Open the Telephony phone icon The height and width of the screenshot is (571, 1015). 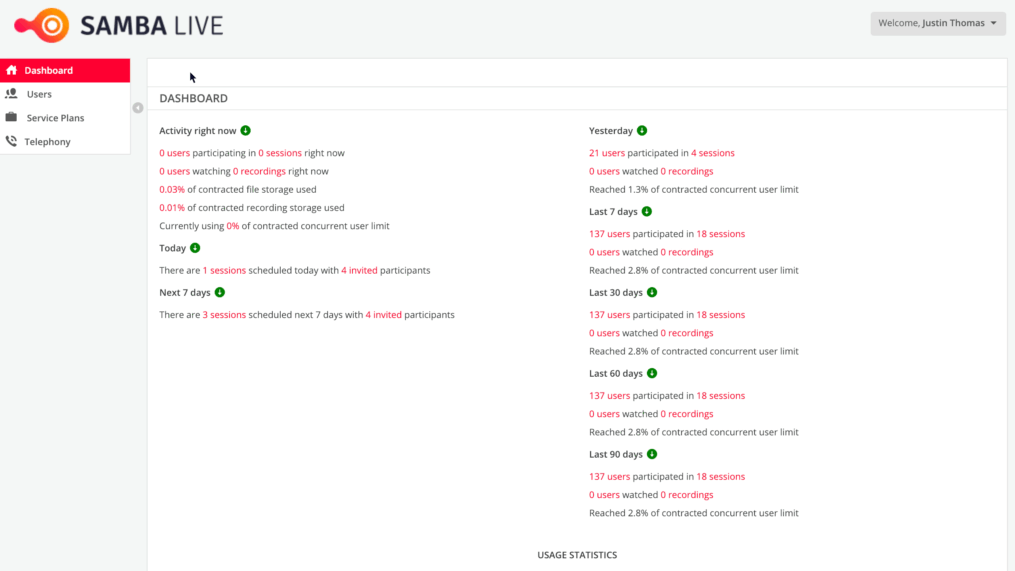[11, 141]
